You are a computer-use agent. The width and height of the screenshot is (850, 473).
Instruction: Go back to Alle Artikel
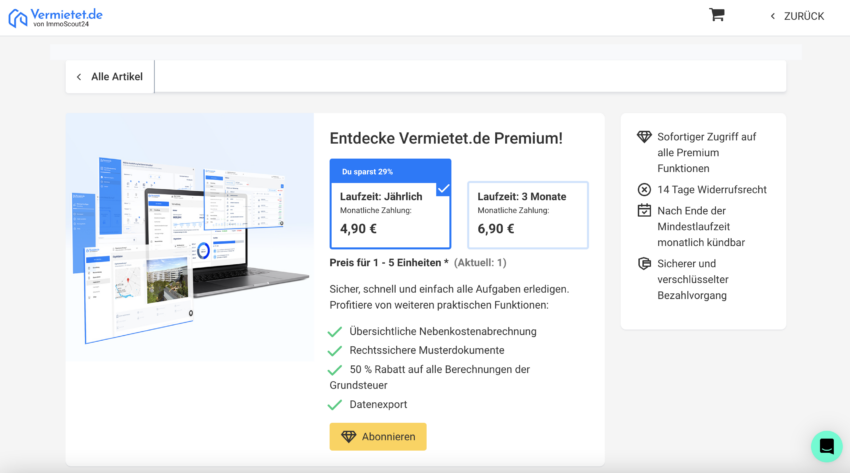(x=110, y=77)
